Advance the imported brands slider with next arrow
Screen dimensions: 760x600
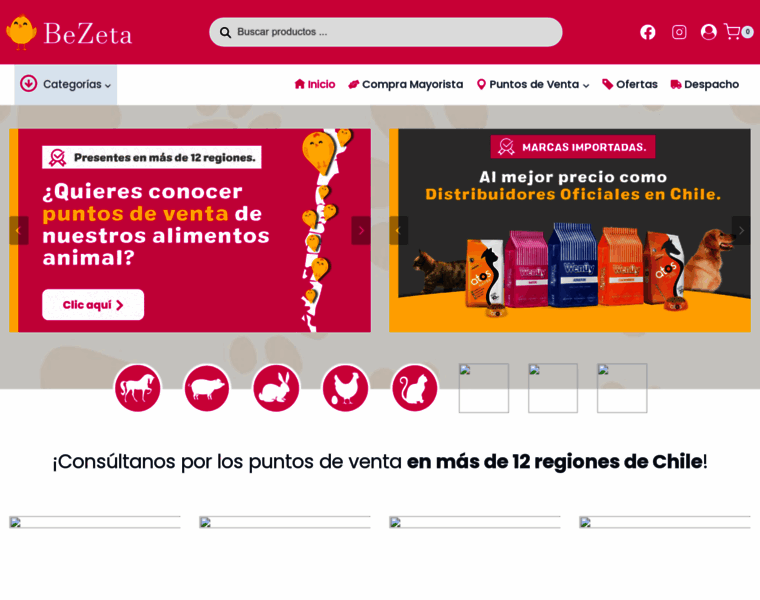pyautogui.click(x=741, y=231)
